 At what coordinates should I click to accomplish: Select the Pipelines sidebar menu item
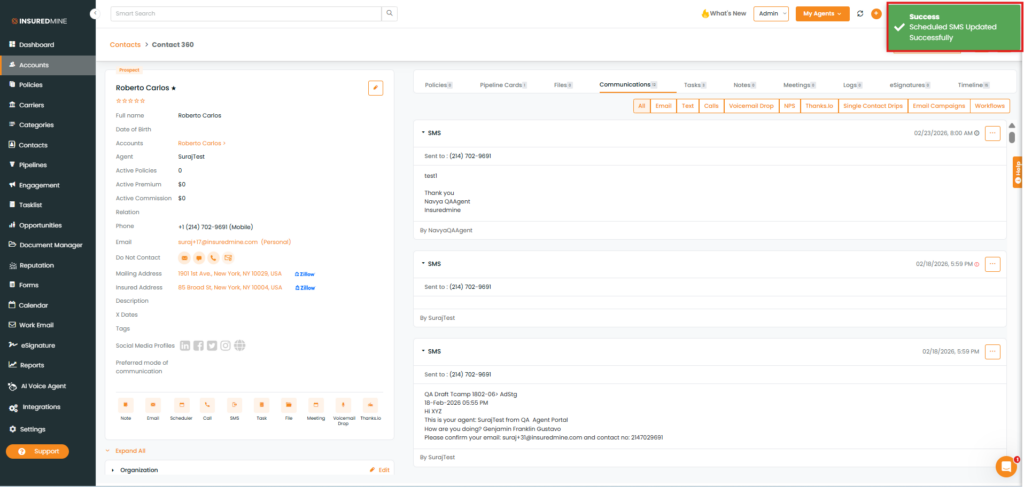click(x=34, y=165)
